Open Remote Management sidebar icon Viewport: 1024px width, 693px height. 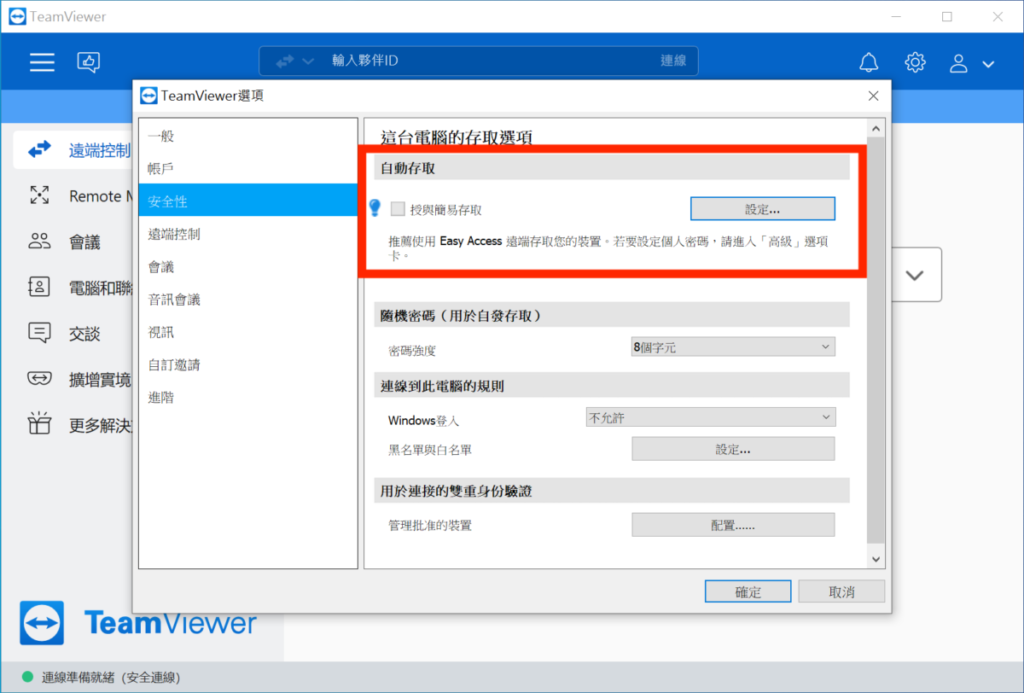(39, 195)
